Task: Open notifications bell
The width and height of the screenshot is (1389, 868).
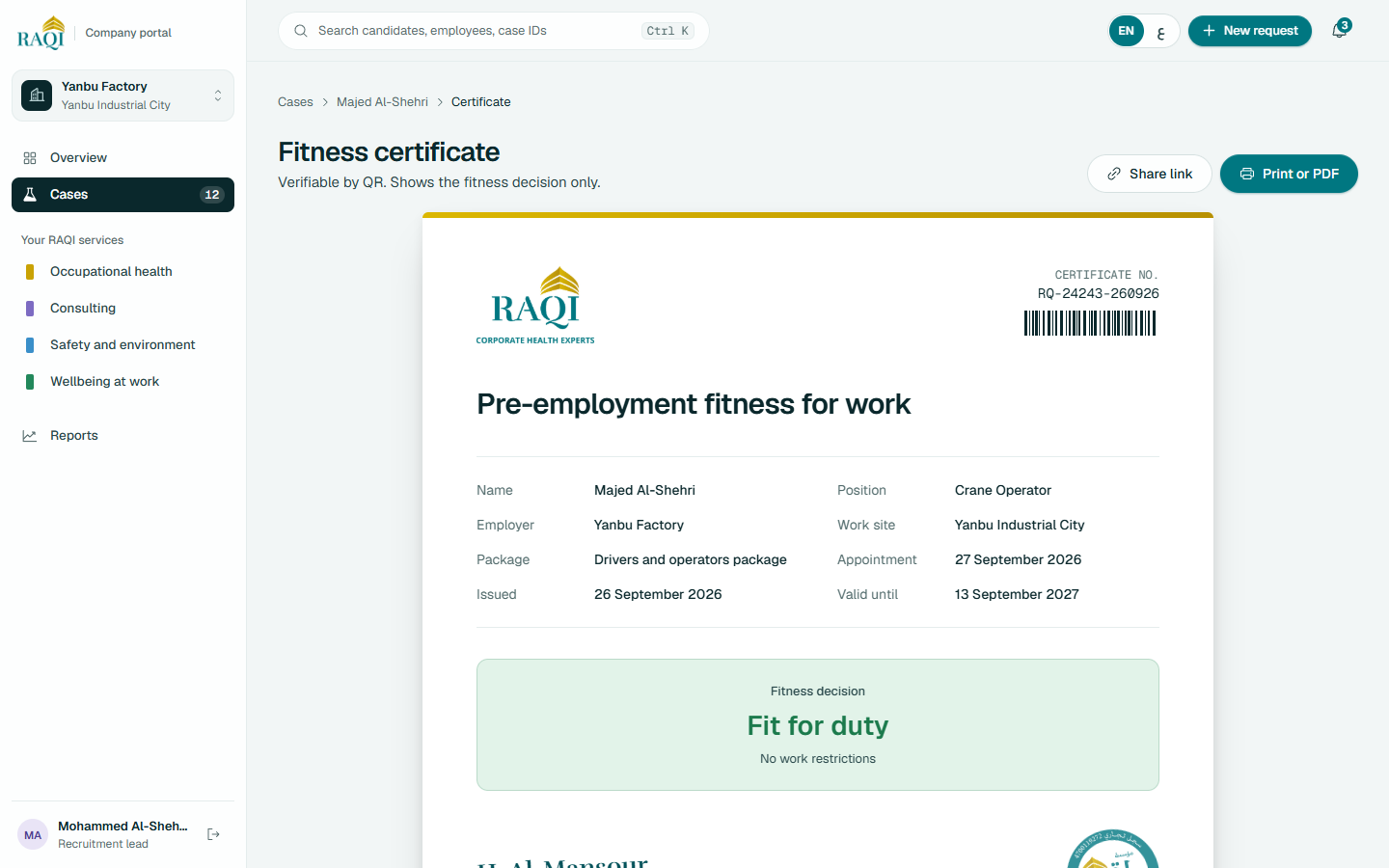Action: click(x=1340, y=31)
